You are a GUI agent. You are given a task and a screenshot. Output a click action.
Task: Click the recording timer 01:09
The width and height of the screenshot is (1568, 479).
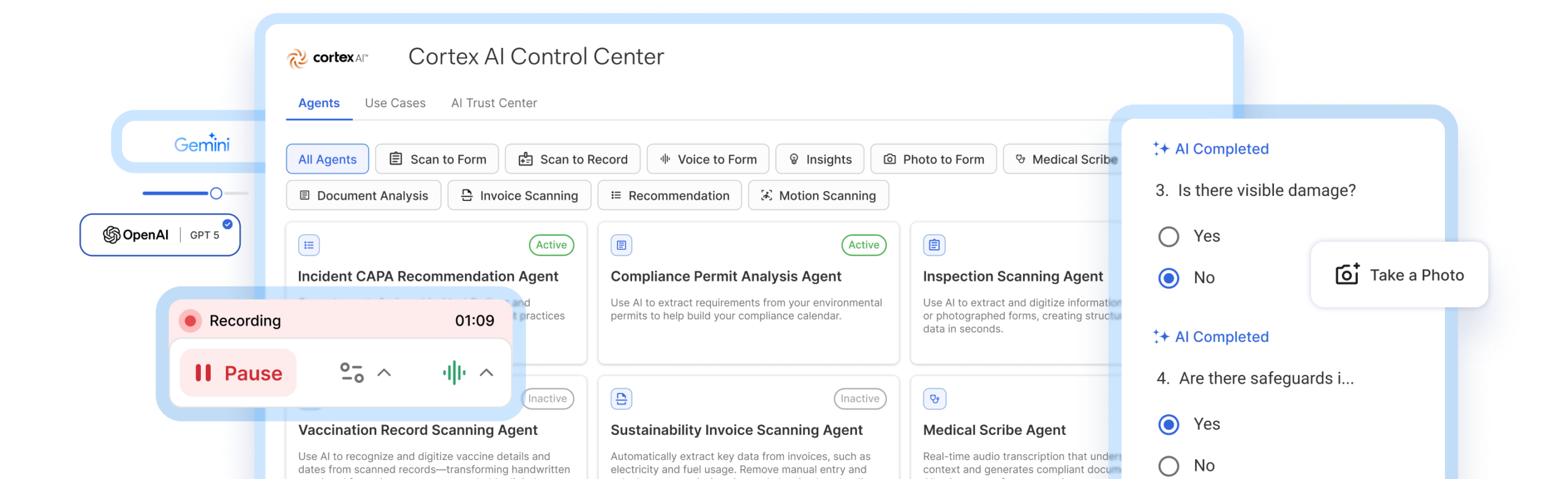coord(474,321)
